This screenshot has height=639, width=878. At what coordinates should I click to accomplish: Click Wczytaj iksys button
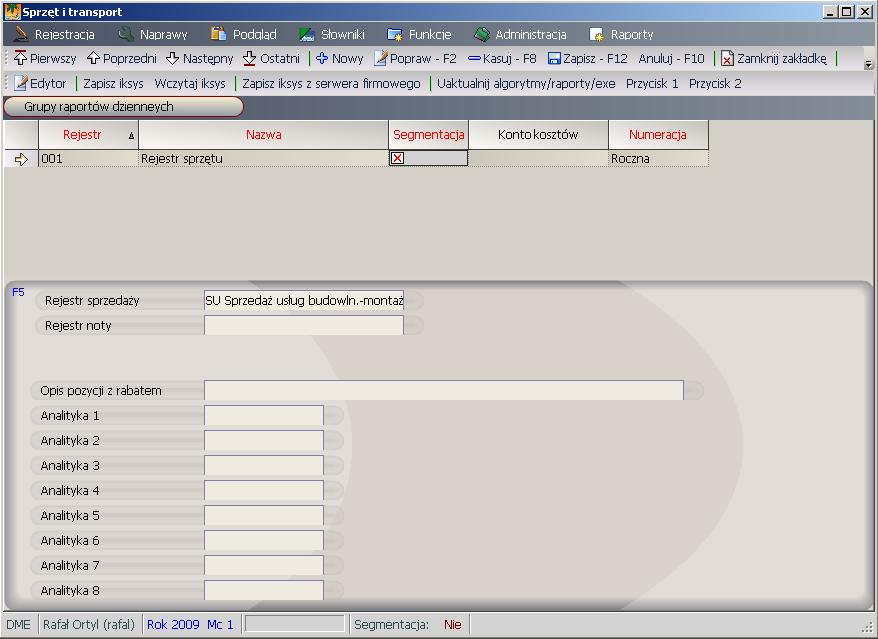coord(190,83)
